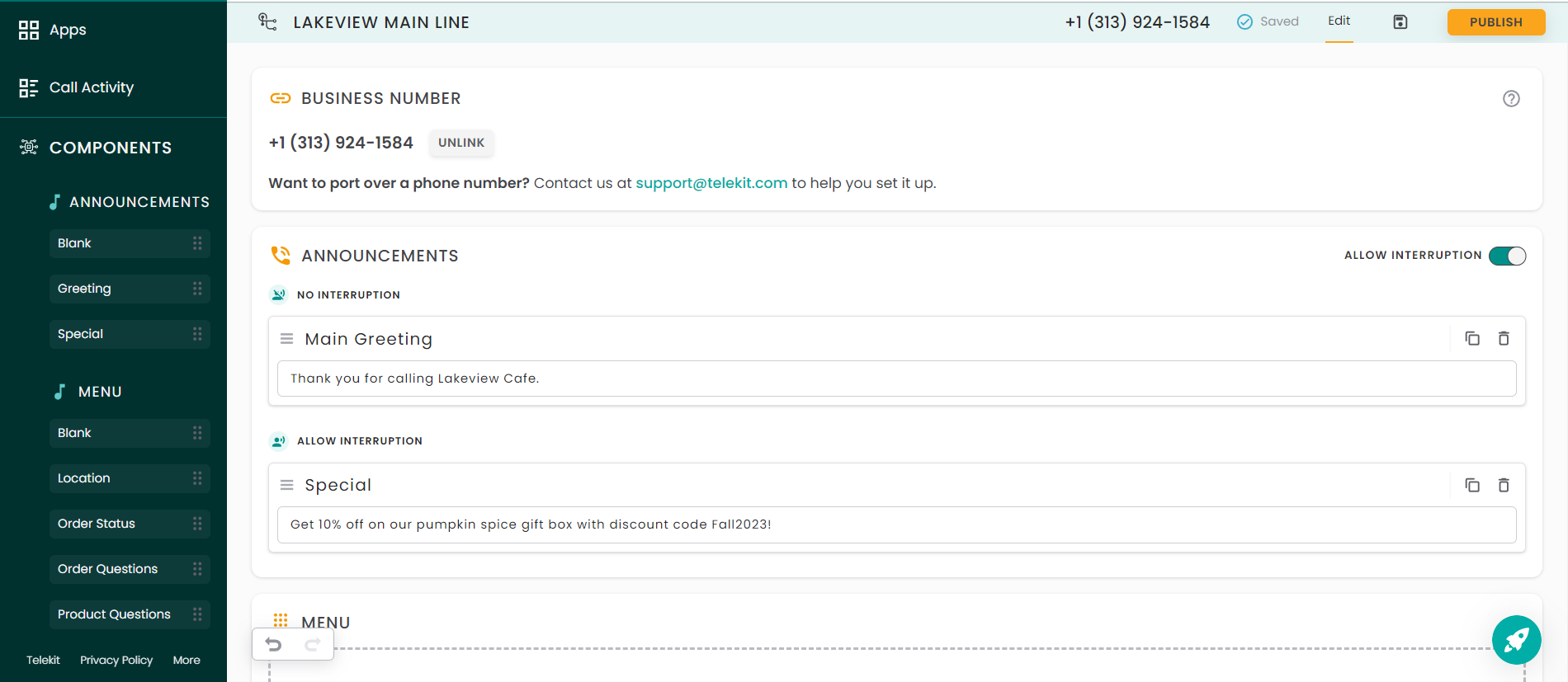Click the Main Greeting title

click(x=368, y=339)
